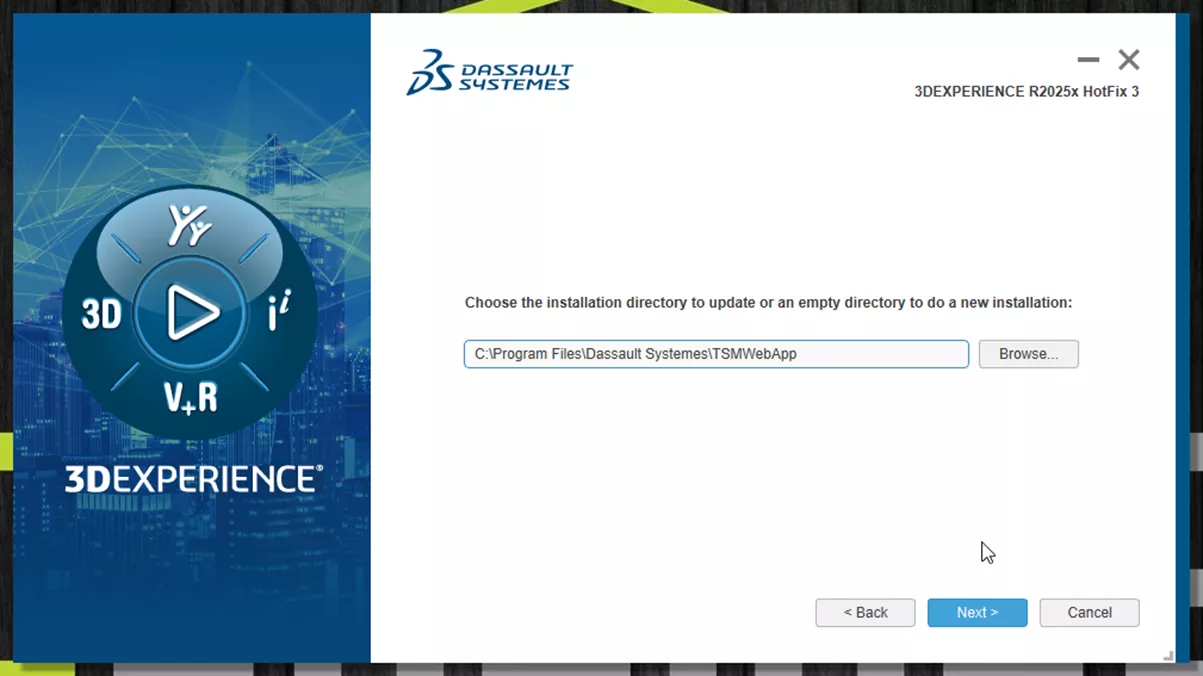Click the play button in the compass

point(190,313)
